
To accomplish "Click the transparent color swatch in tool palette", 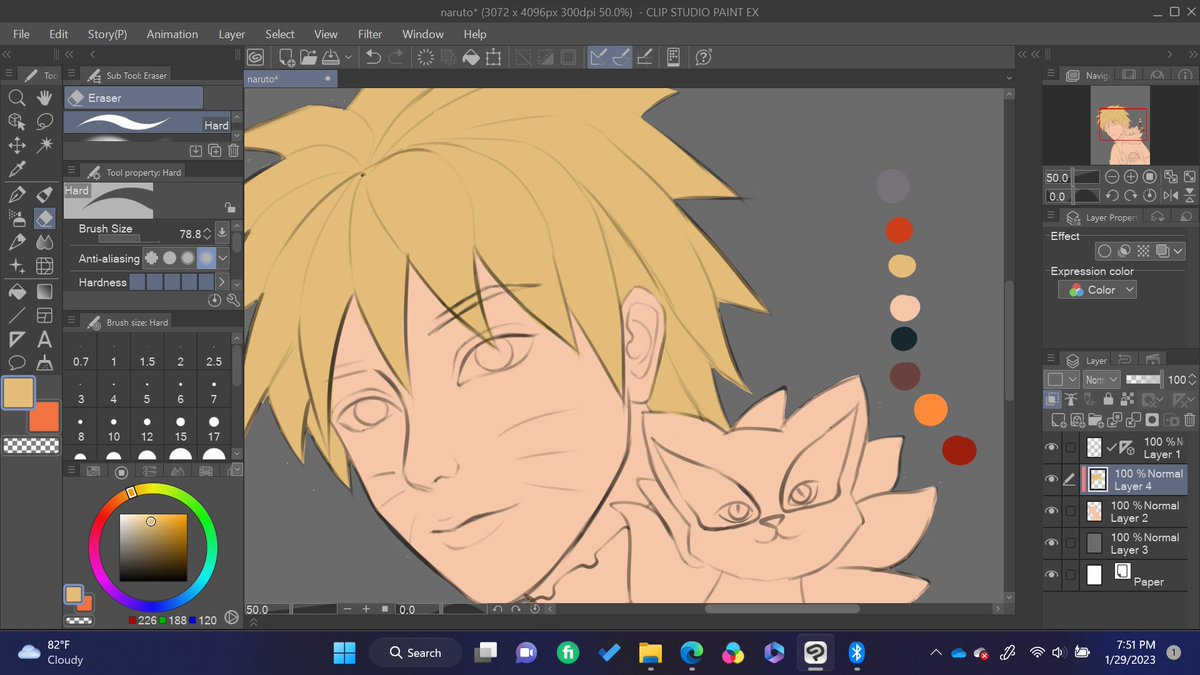I will pyautogui.click(x=31, y=446).
